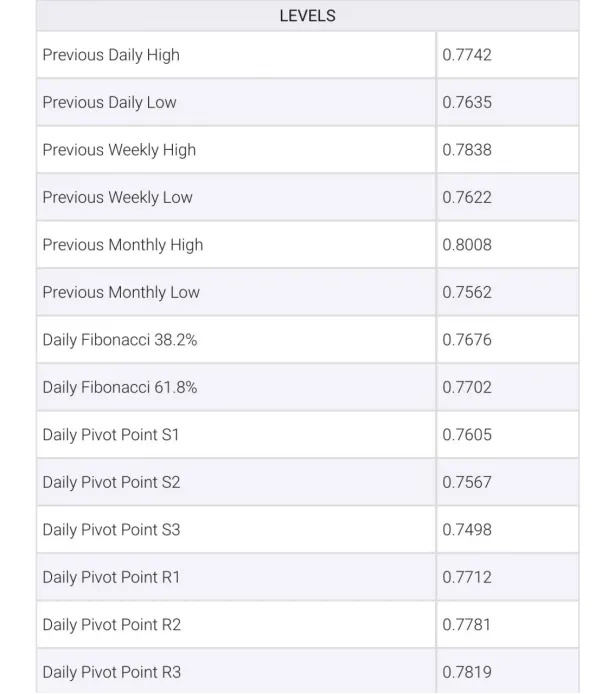Click the value 0.7742
602x694 pixels.
point(467,55)
